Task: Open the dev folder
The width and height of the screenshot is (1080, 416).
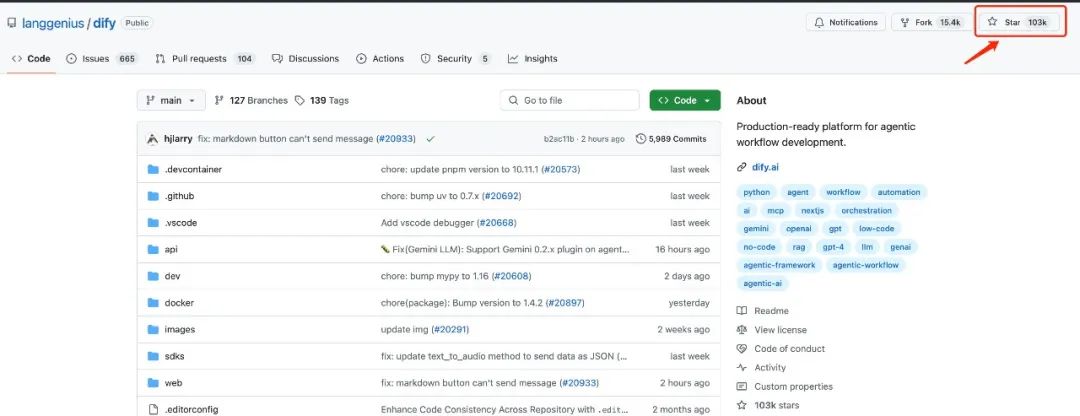Action: [172, 276]
